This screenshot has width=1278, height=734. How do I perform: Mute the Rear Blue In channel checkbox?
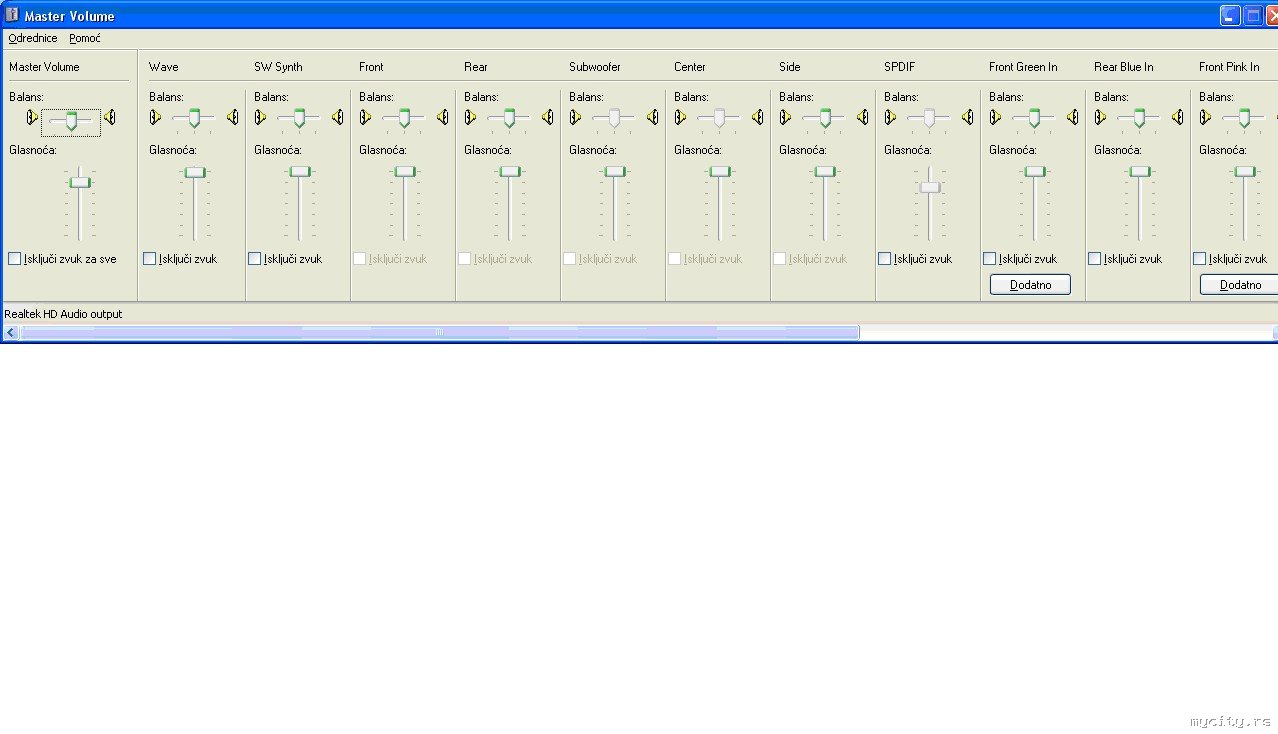pyautogui.click(x=1094, y=259)
